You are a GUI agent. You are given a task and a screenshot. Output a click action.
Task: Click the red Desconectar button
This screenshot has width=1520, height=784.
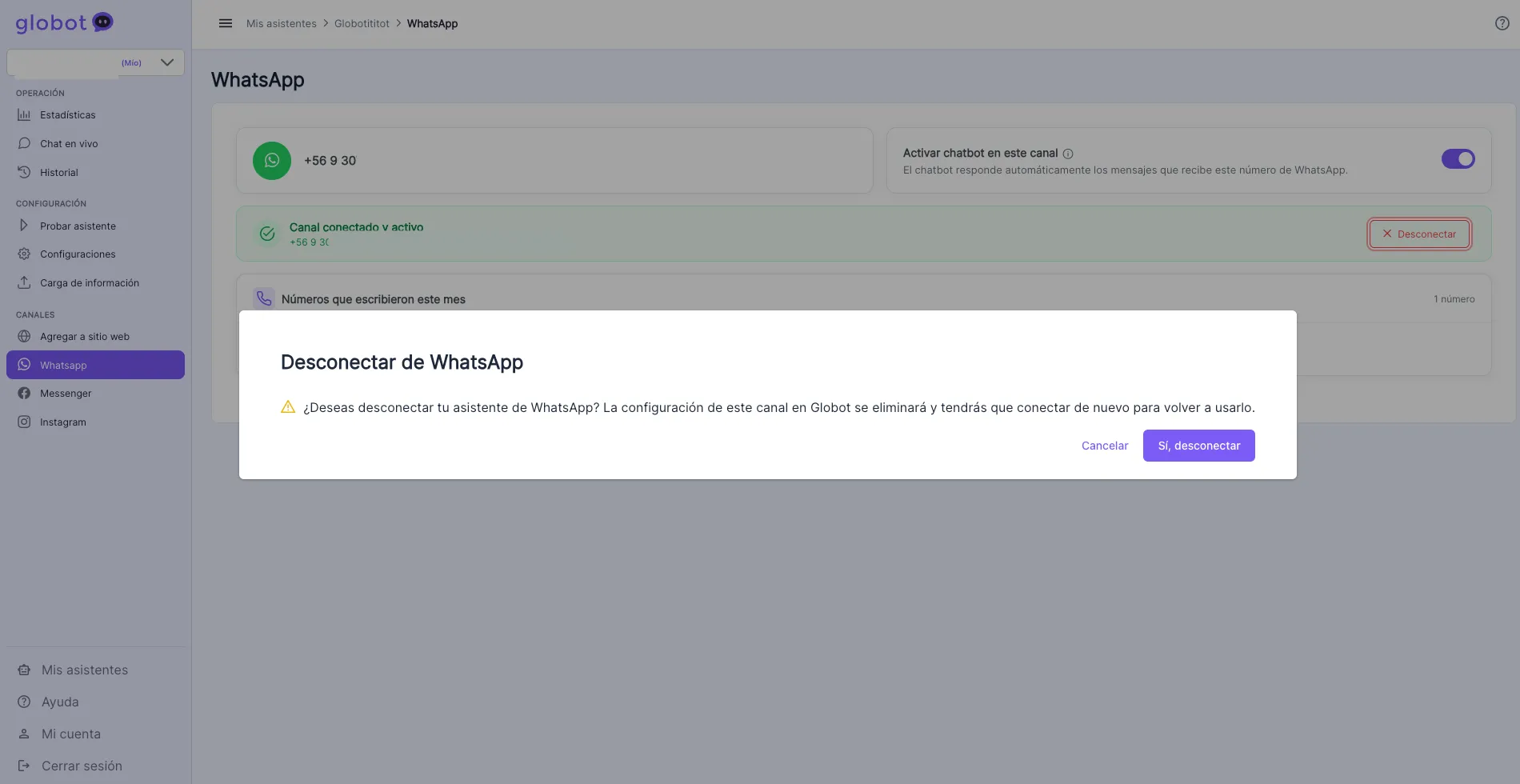pos(1418,234)
